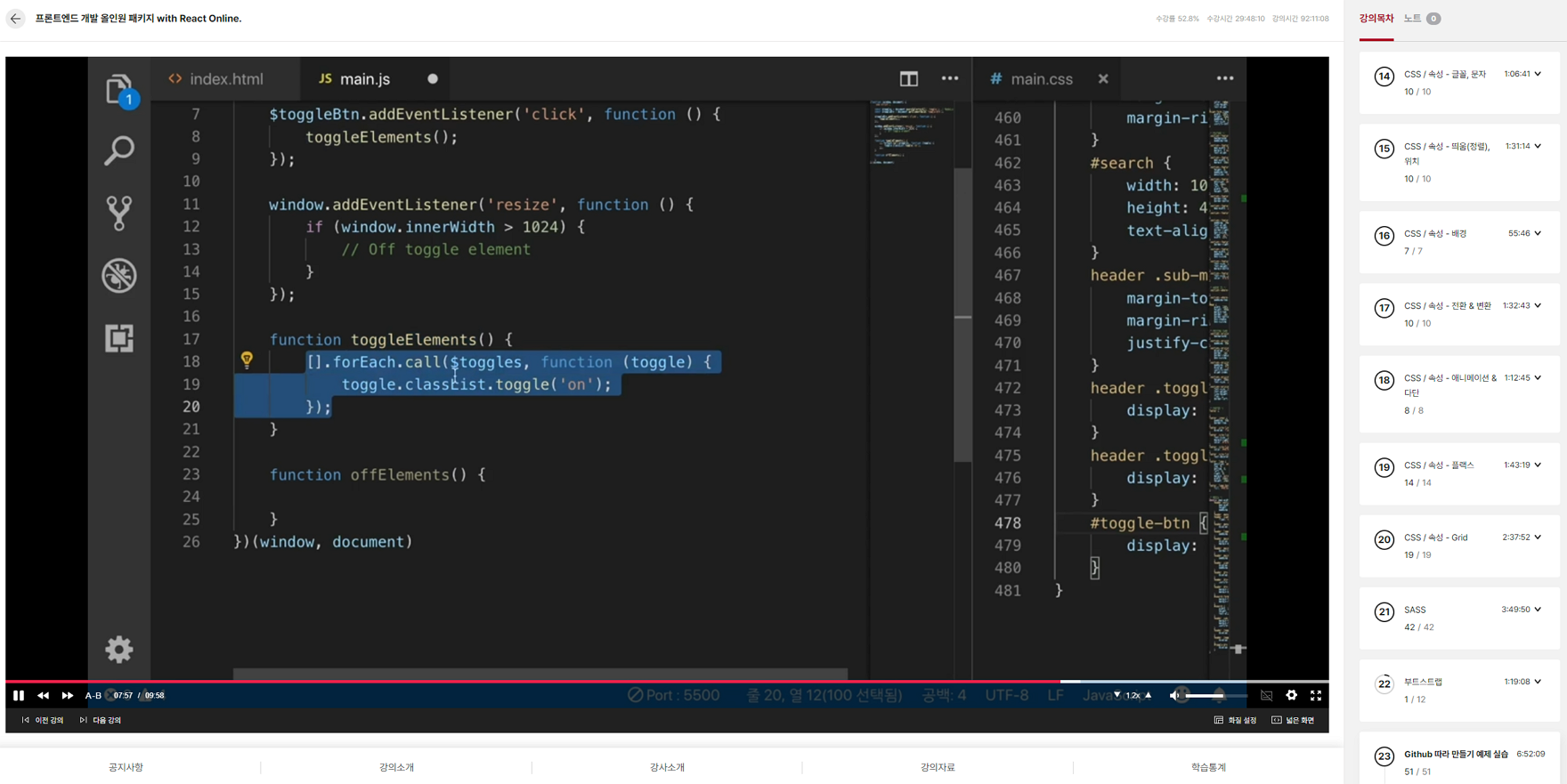Enter fullscreen mode in video player

click(1316, 695)
